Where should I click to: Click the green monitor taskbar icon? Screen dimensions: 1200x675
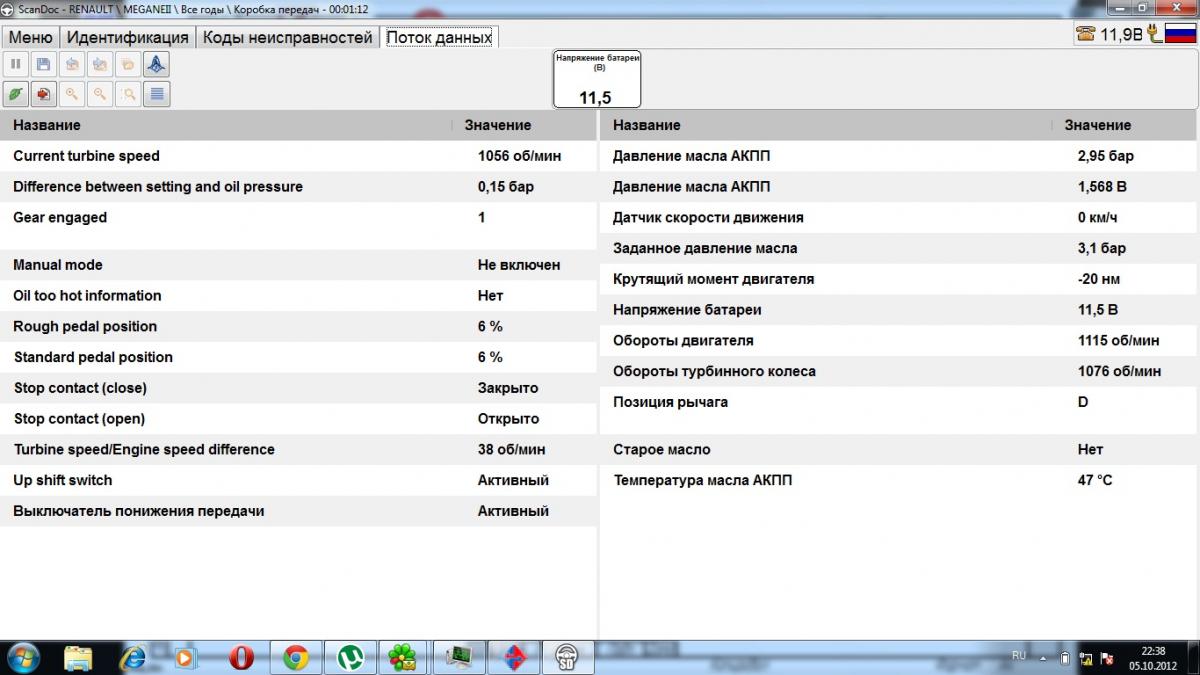tap(458, 657)
